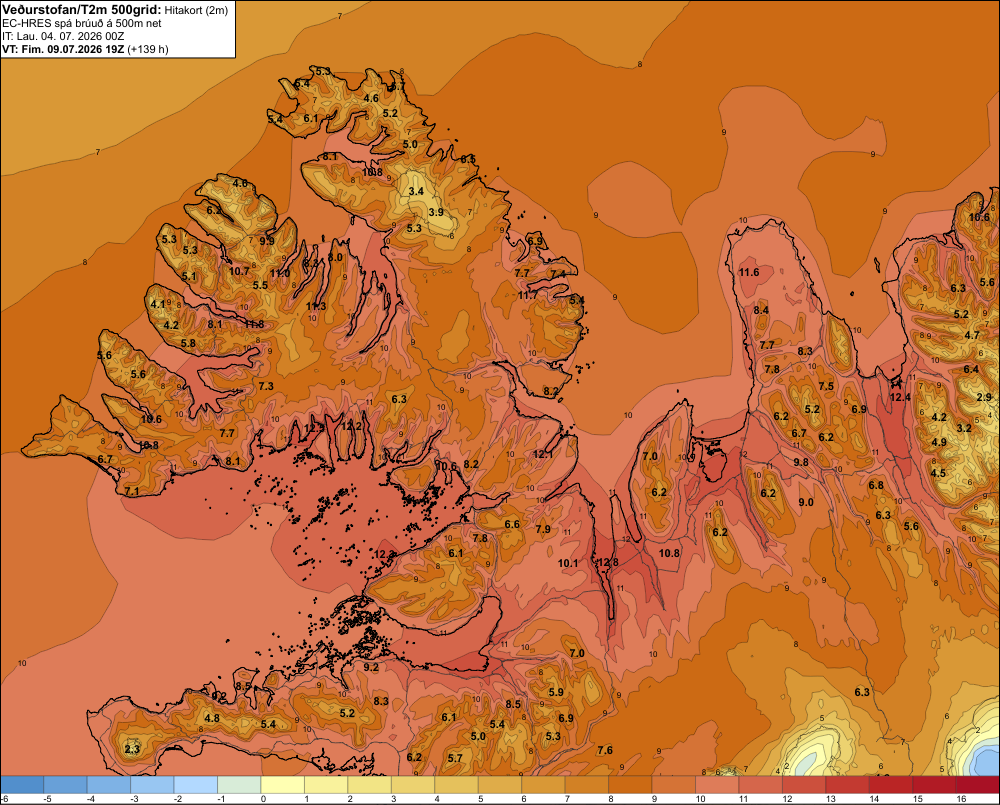Select the 2.9 temperature label
Screen dimensions: 1000x805
(x=985, y=397)
